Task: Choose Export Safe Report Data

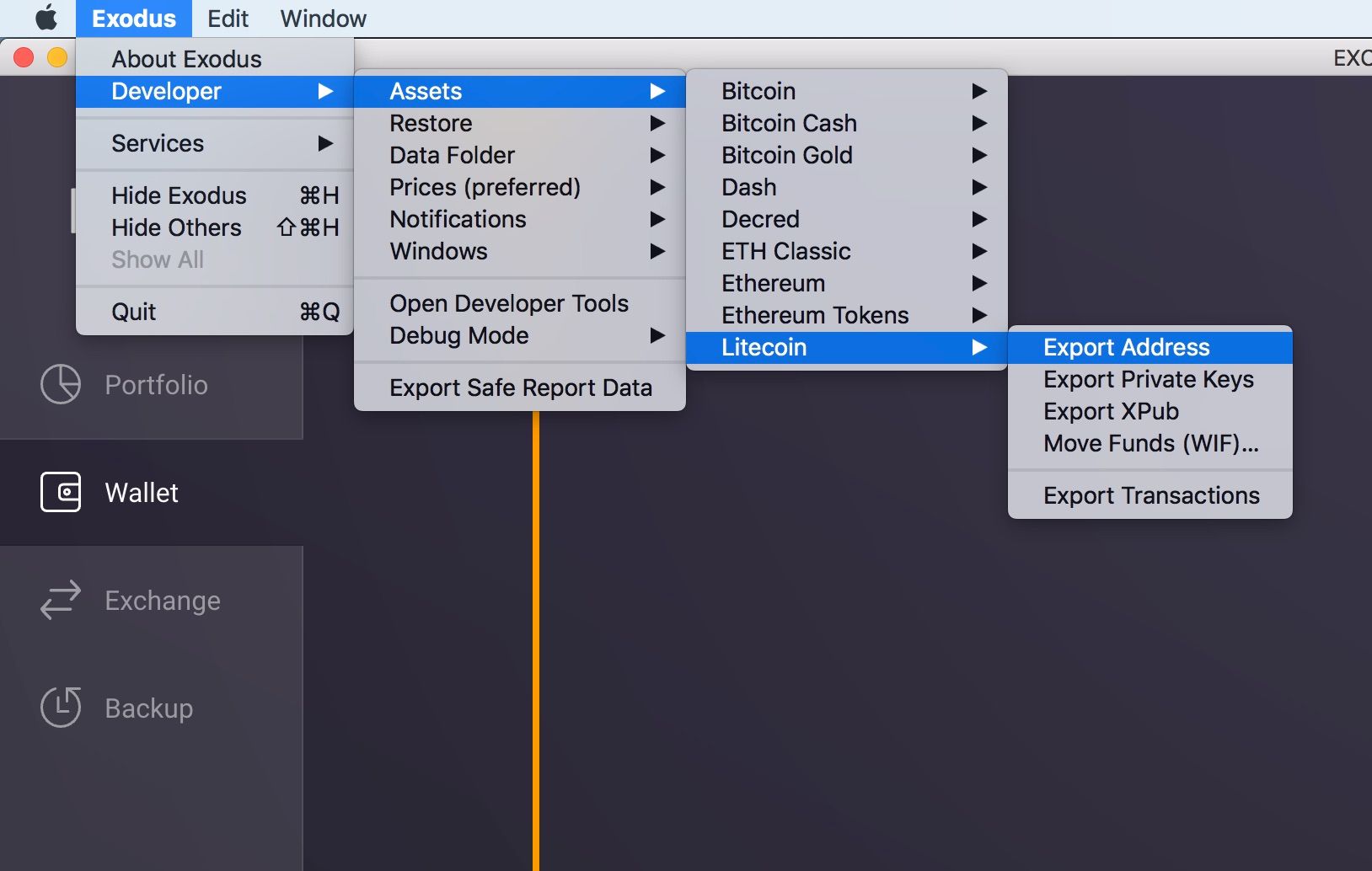Action: click(520, 387)
